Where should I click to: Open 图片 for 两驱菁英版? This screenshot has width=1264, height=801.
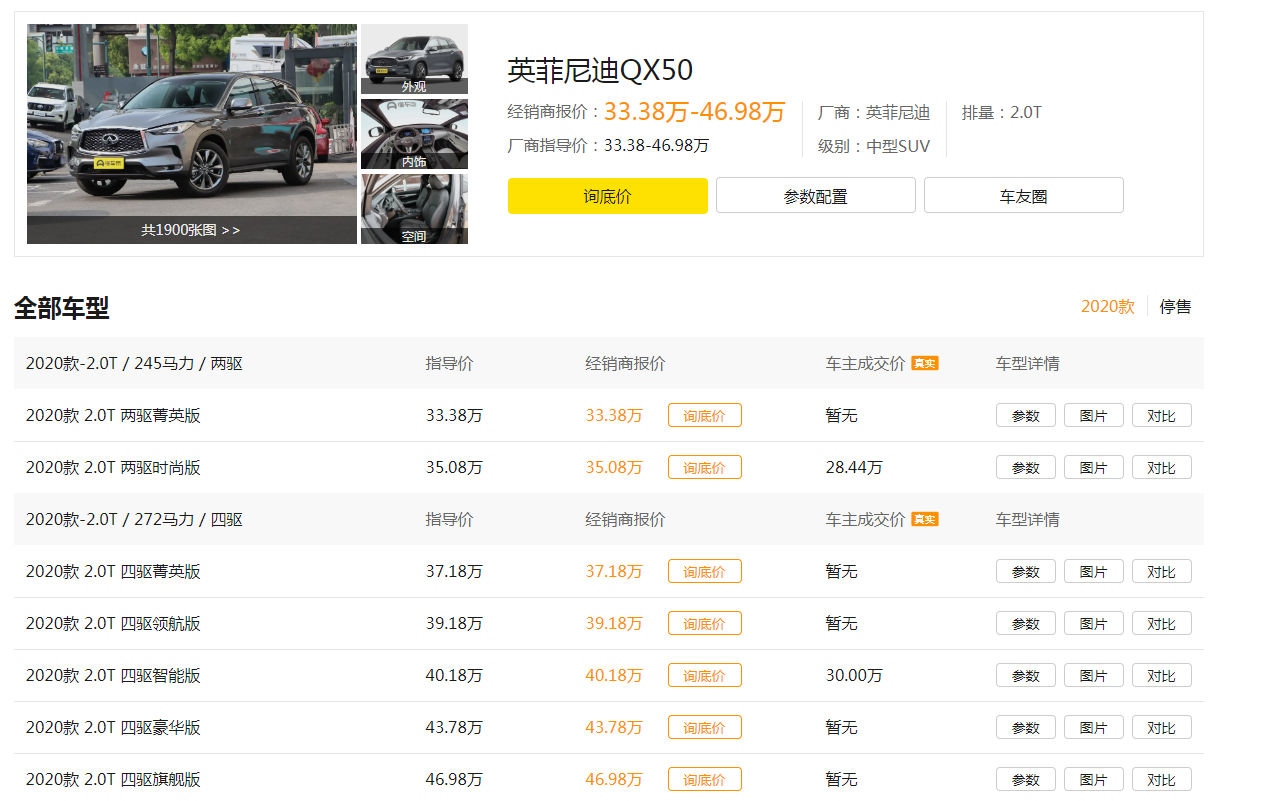1094,416
